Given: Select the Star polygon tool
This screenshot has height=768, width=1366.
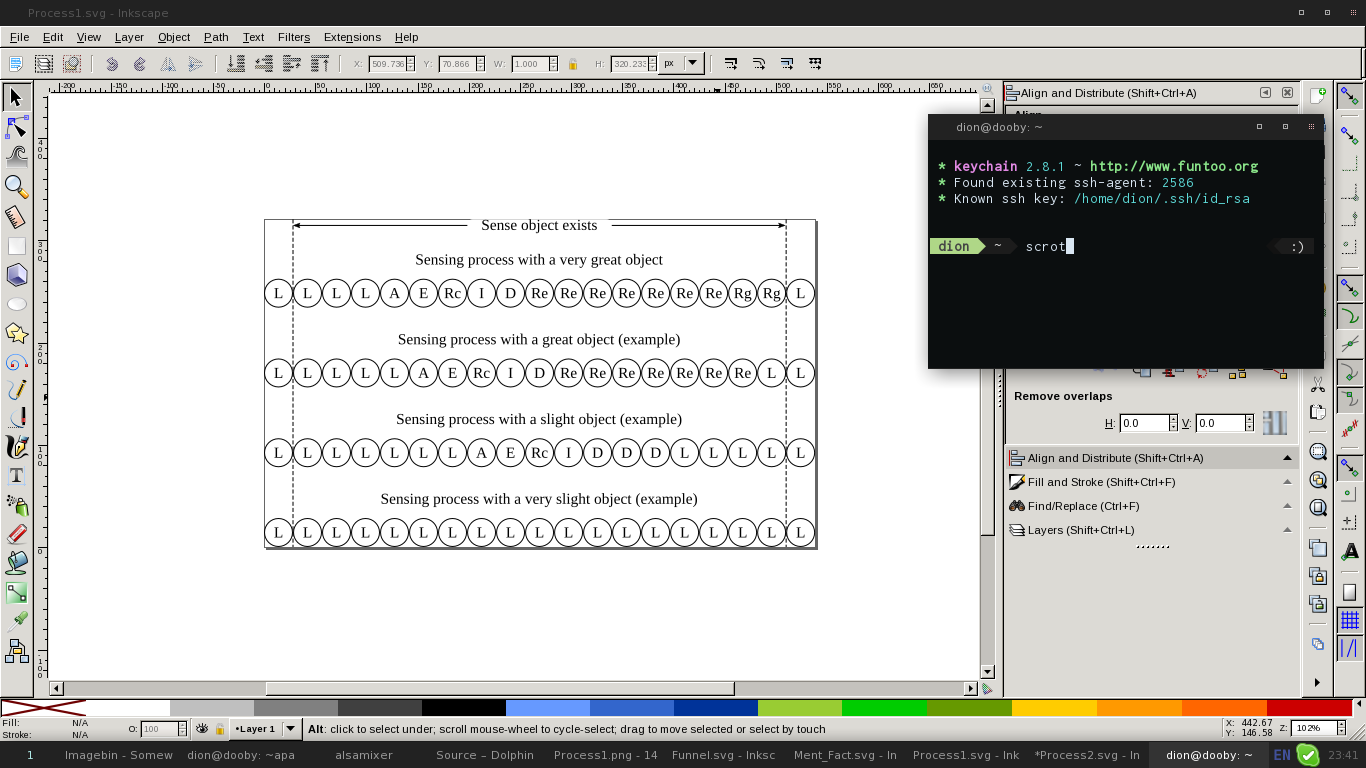Looking at the screenshot, I should pos(16,333).
